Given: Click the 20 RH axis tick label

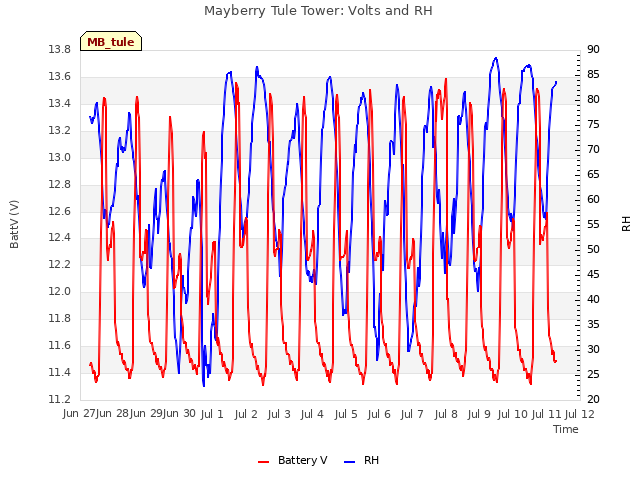Looking at the screenshot, I should click(x=593, y=399).
